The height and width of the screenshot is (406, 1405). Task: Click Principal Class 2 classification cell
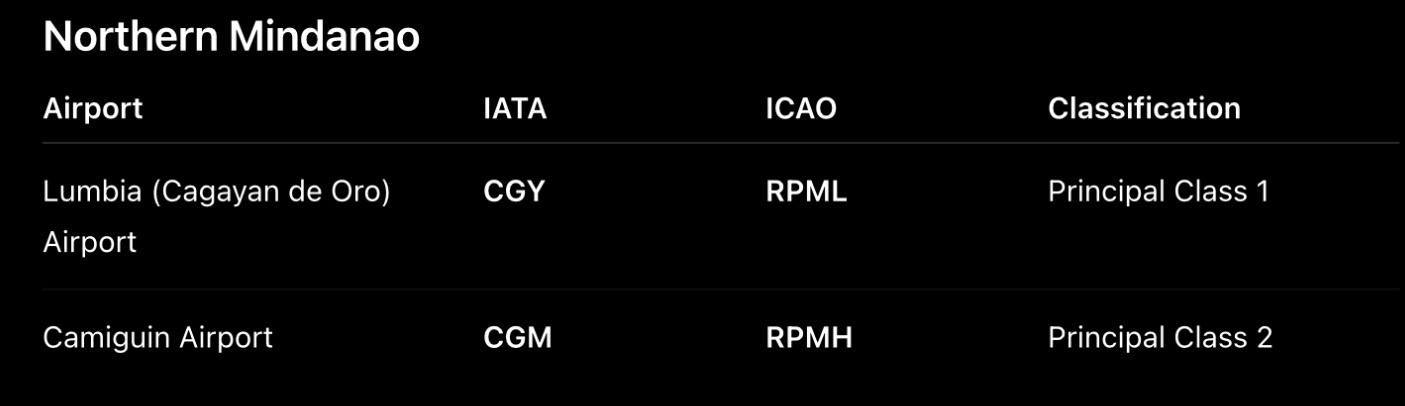(x=1160, y=338)
